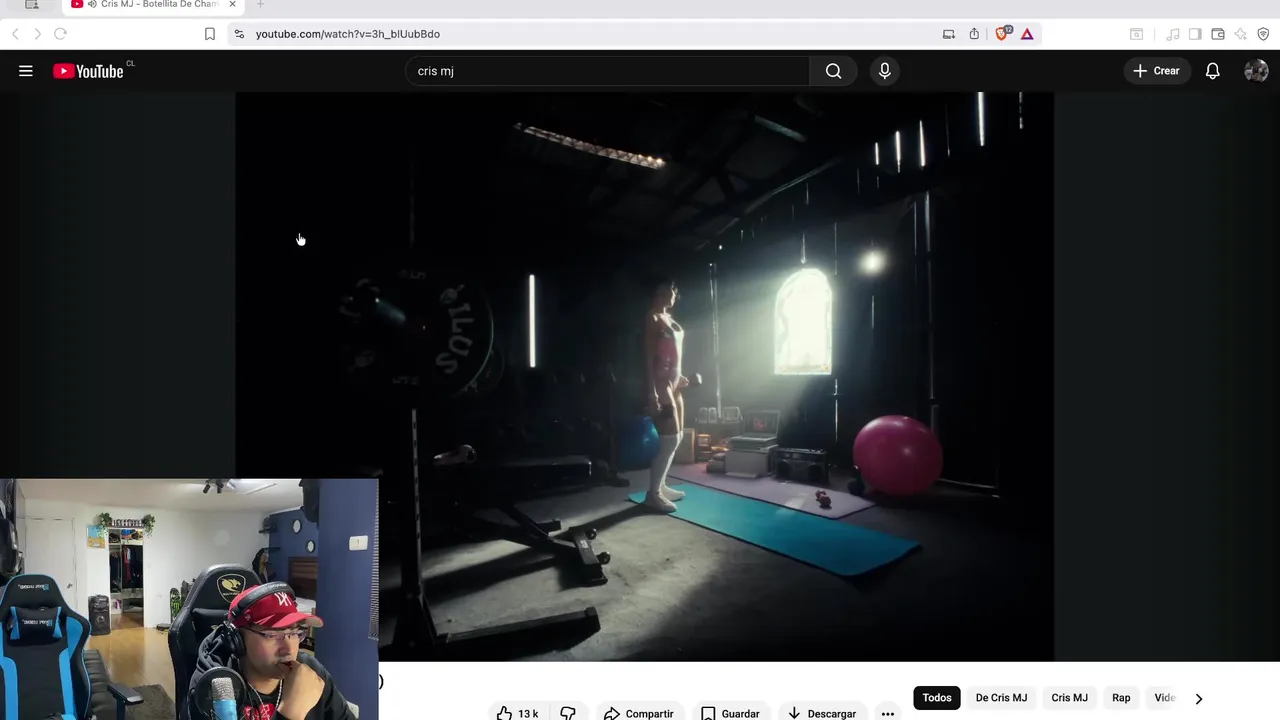Click the Compartir share button
The height and width of the screenshot is (720, 1280).
point(640,713)
